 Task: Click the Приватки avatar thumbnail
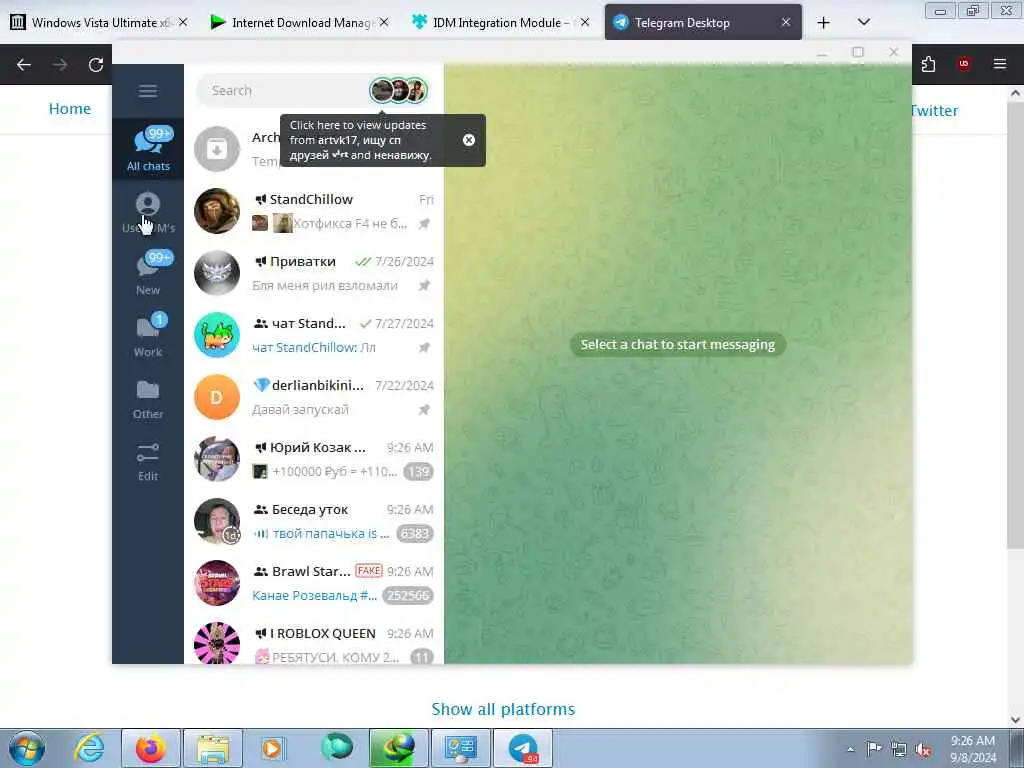point(217,273)
